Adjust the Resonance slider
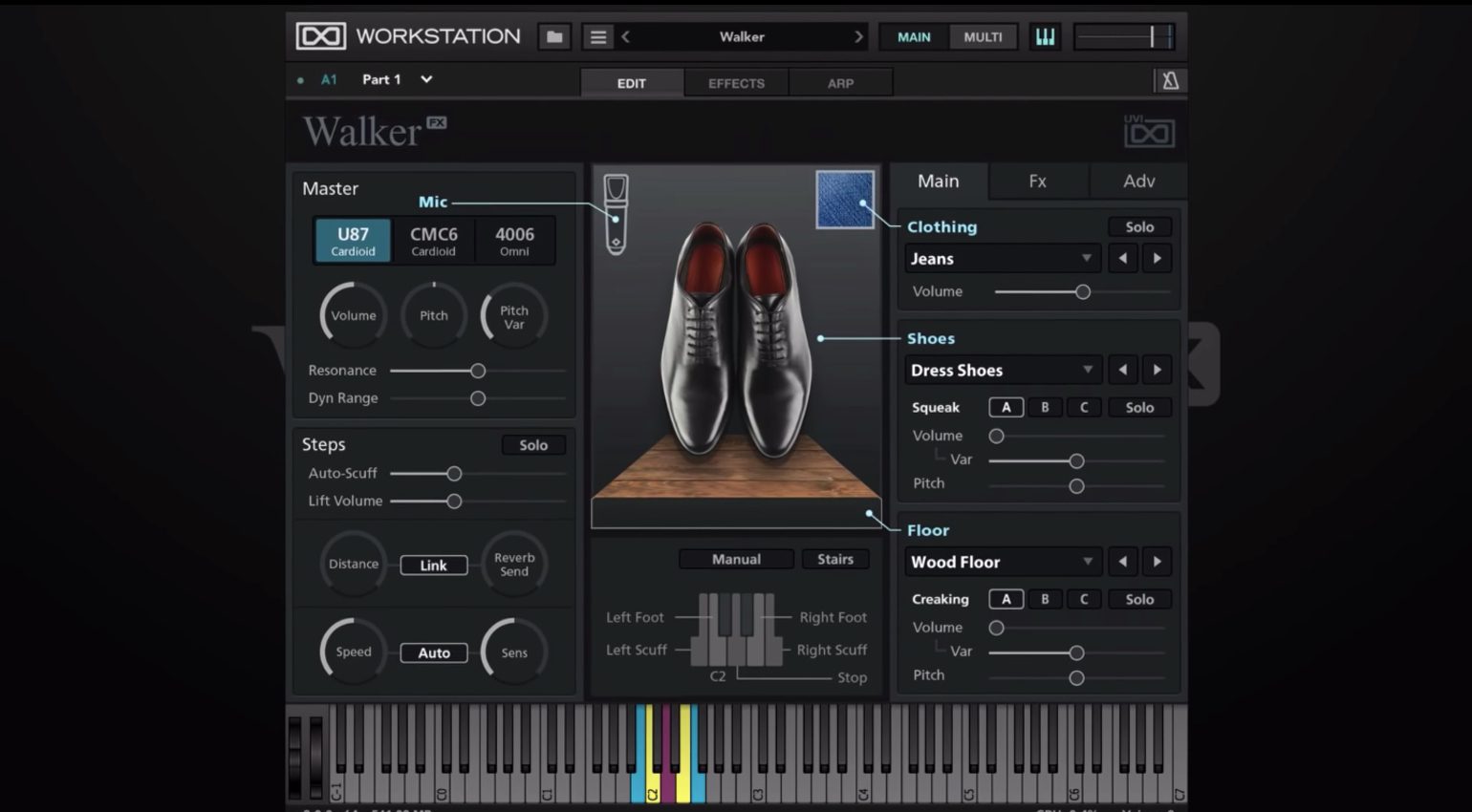1472x812 pixels. coord(478,371)
